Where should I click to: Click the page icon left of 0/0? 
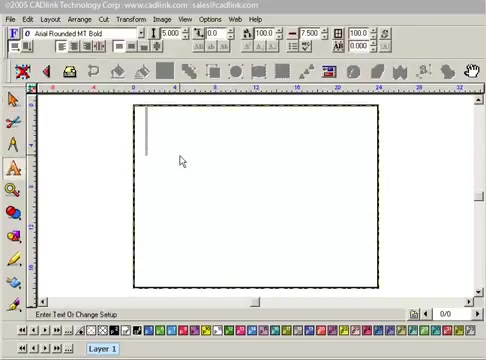(x=414, y=314)
